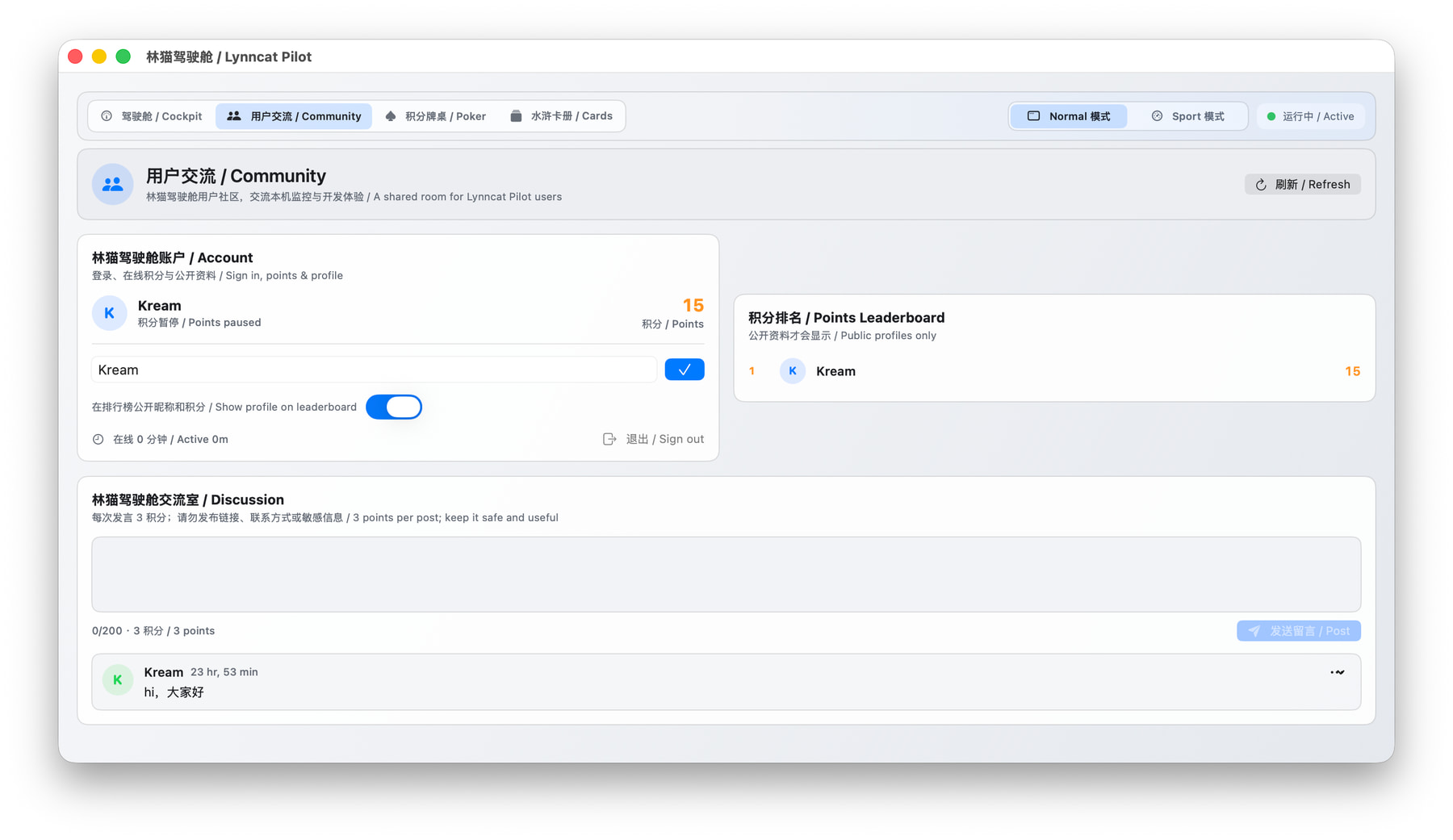
Task: Click the discussion message text area
Action: [726, 575]
